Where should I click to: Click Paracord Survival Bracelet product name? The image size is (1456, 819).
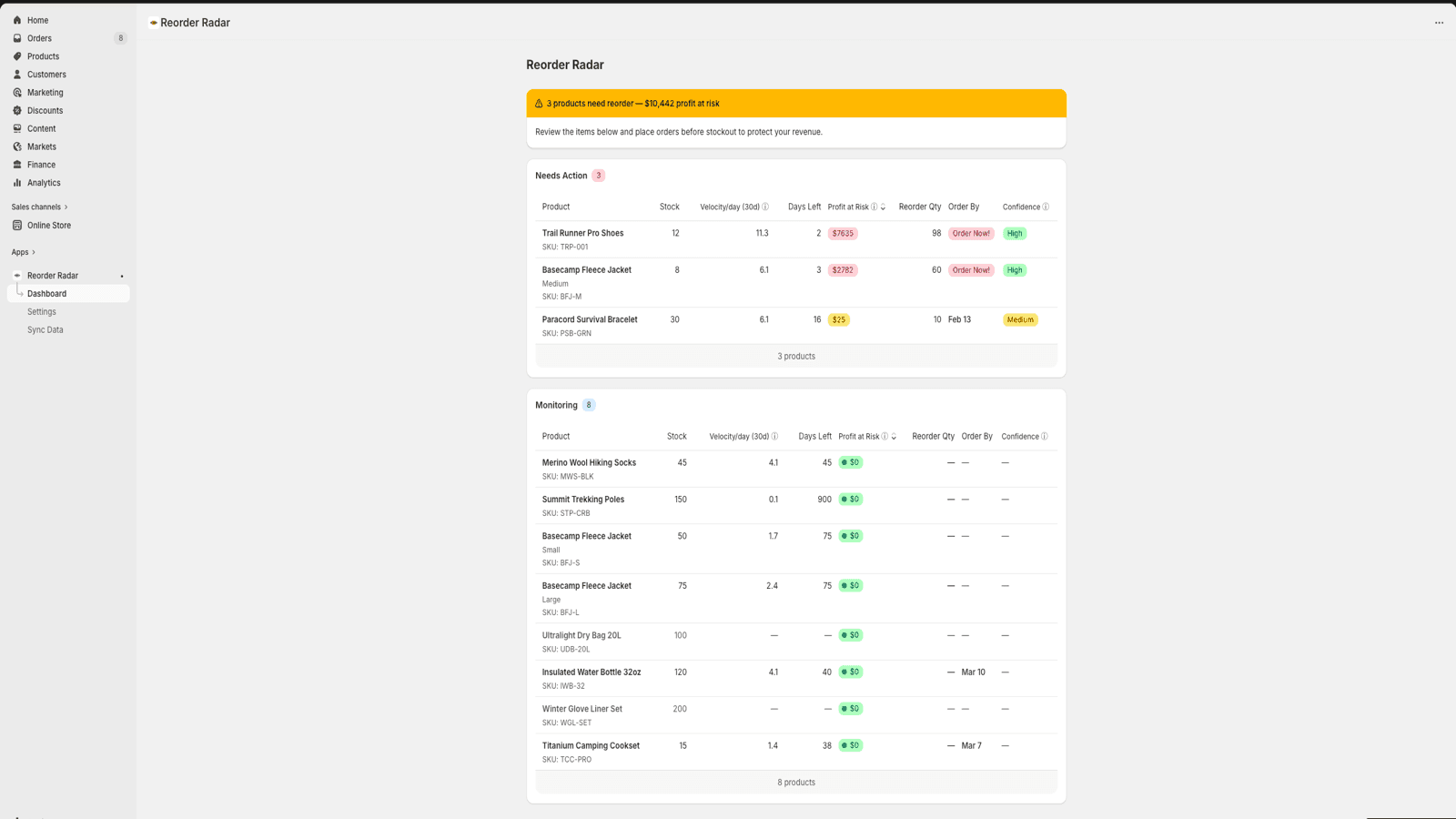click(590, 319)
